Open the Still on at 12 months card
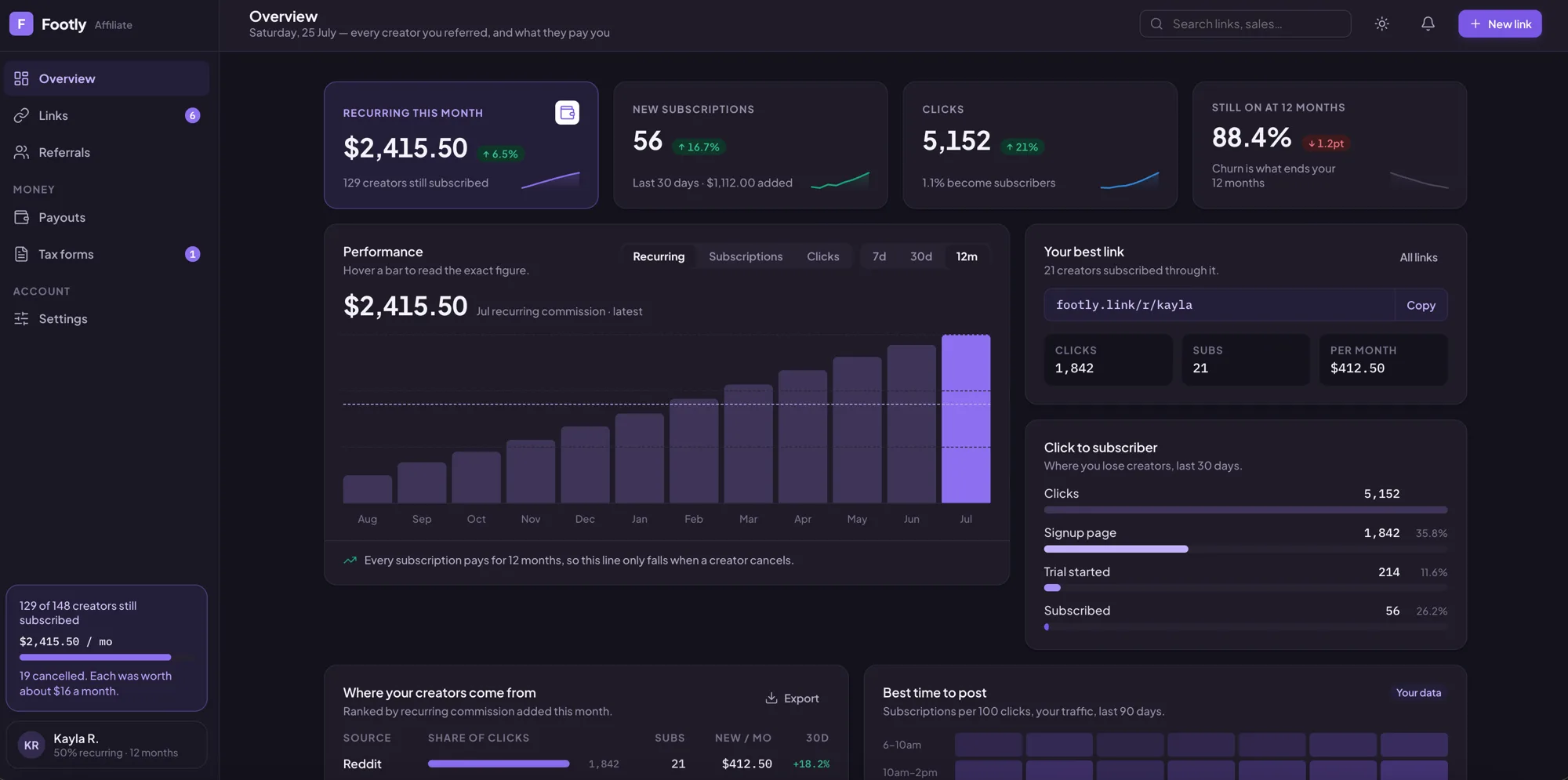1568x780 pixels. click(x=1330, y=145)
